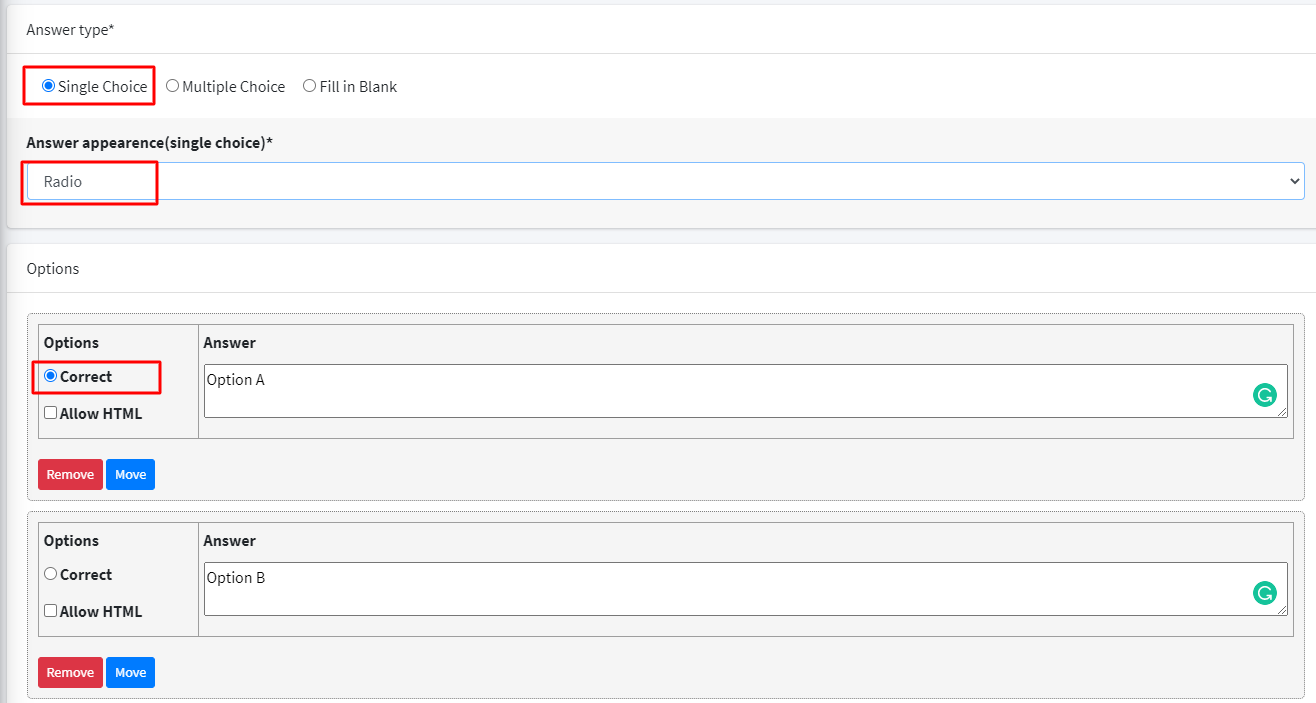This screenshot has width=1316, height=703.
Task: Move the Option A answer block
Action: [130, 474]
